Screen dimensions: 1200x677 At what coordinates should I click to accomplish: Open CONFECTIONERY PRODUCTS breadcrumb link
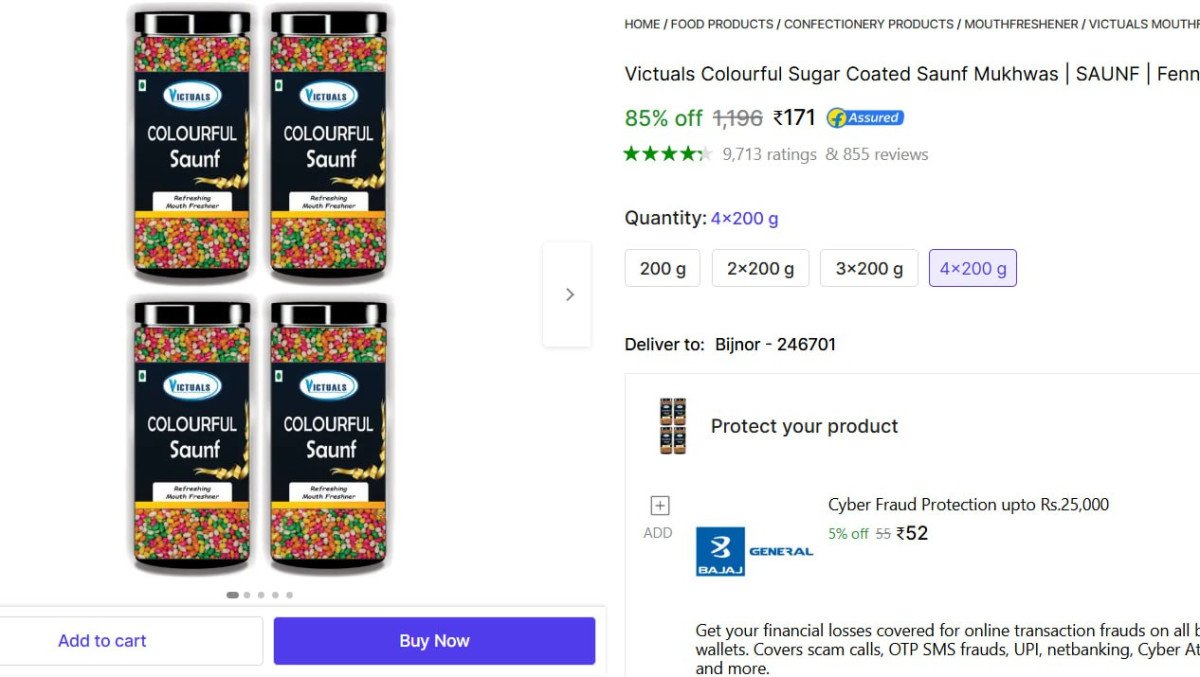[868, 24]
